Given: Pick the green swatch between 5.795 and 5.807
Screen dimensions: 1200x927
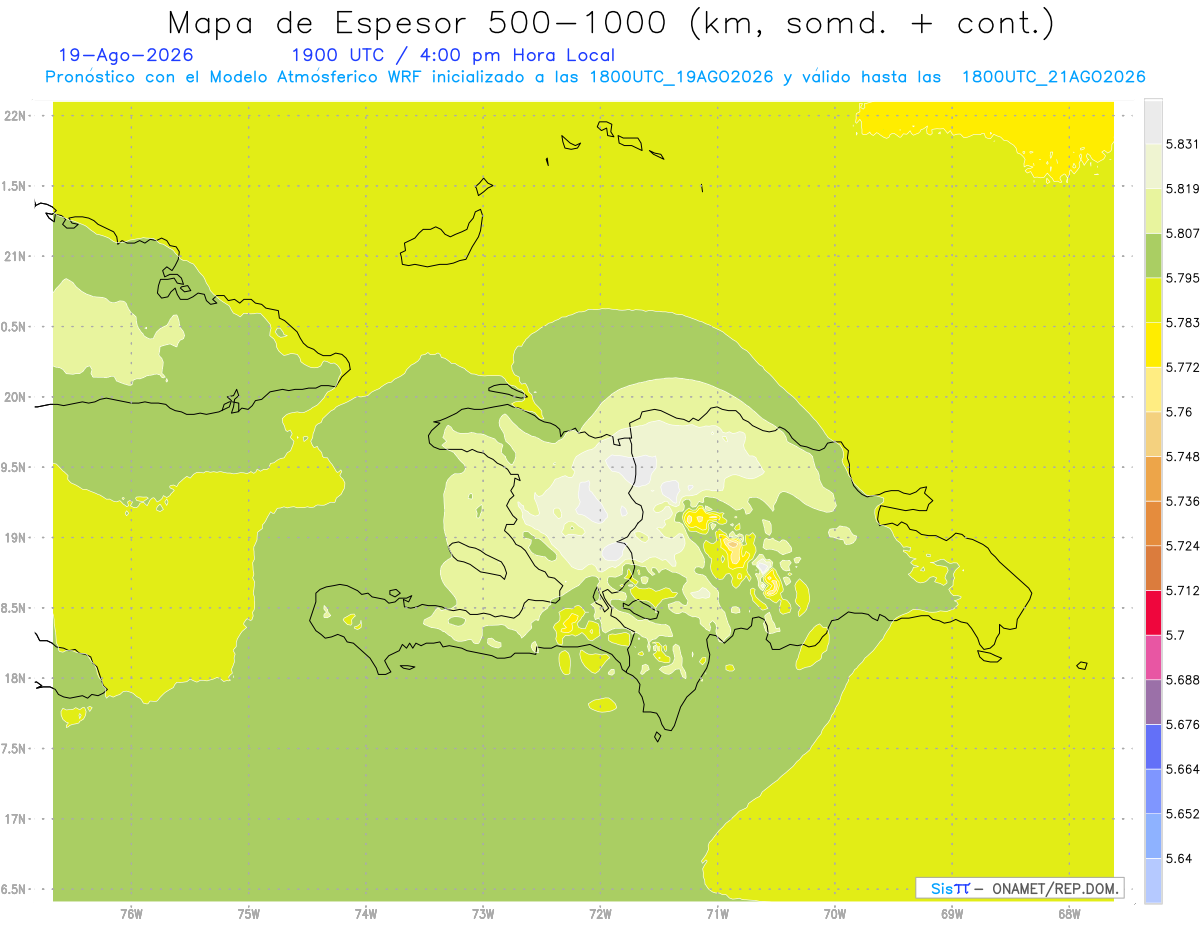Looking at the screenshot, I should click(x=1153, y=255).
